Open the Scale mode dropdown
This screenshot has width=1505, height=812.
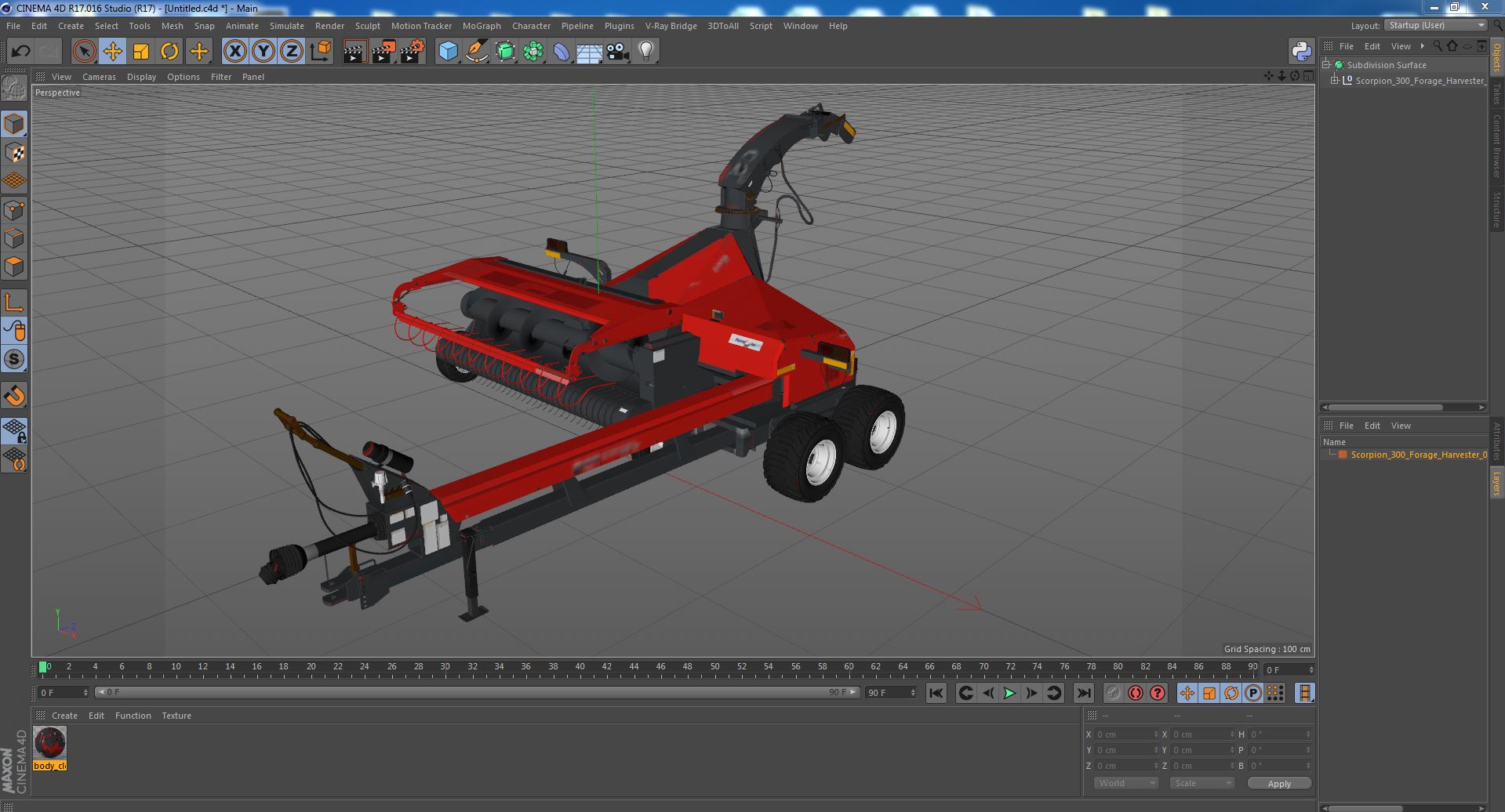click(1202, 783)
